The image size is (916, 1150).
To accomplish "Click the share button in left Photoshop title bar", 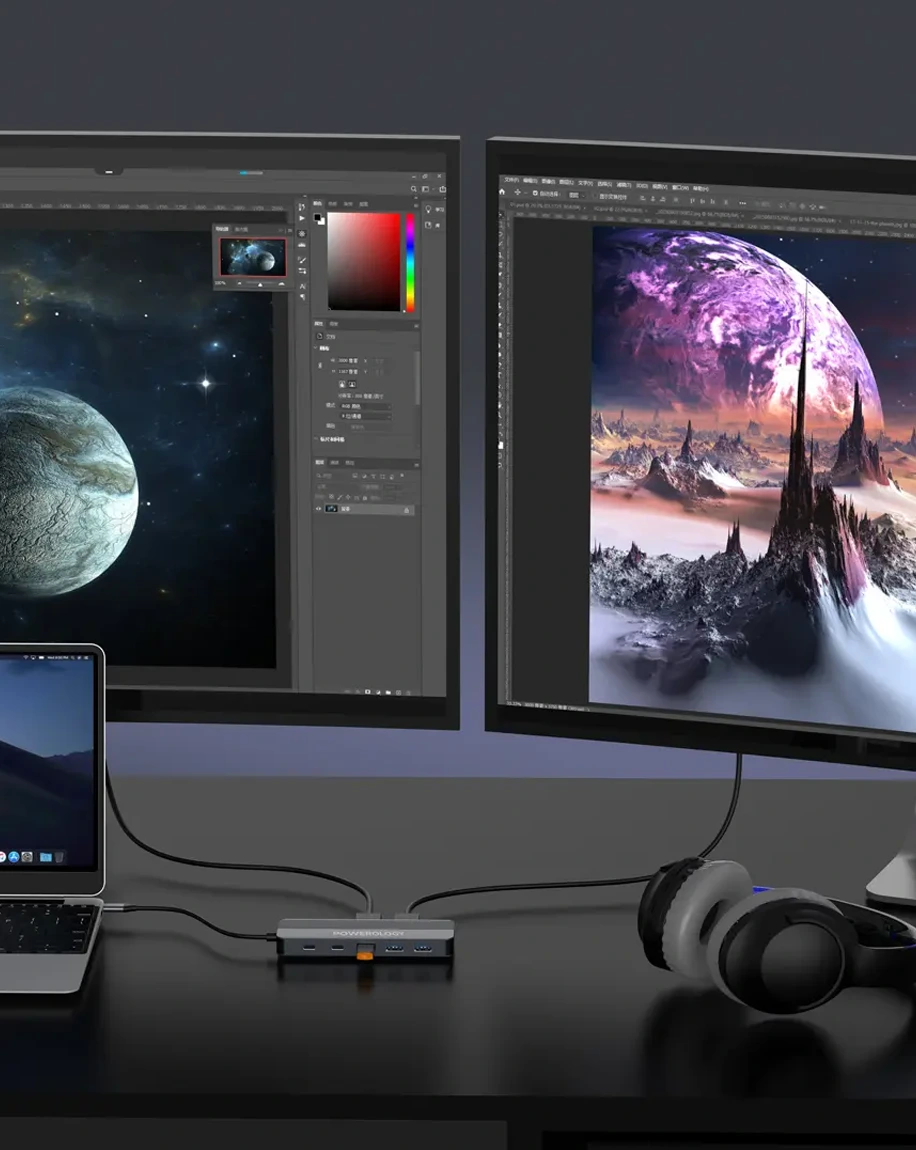I will coord(441,189).
